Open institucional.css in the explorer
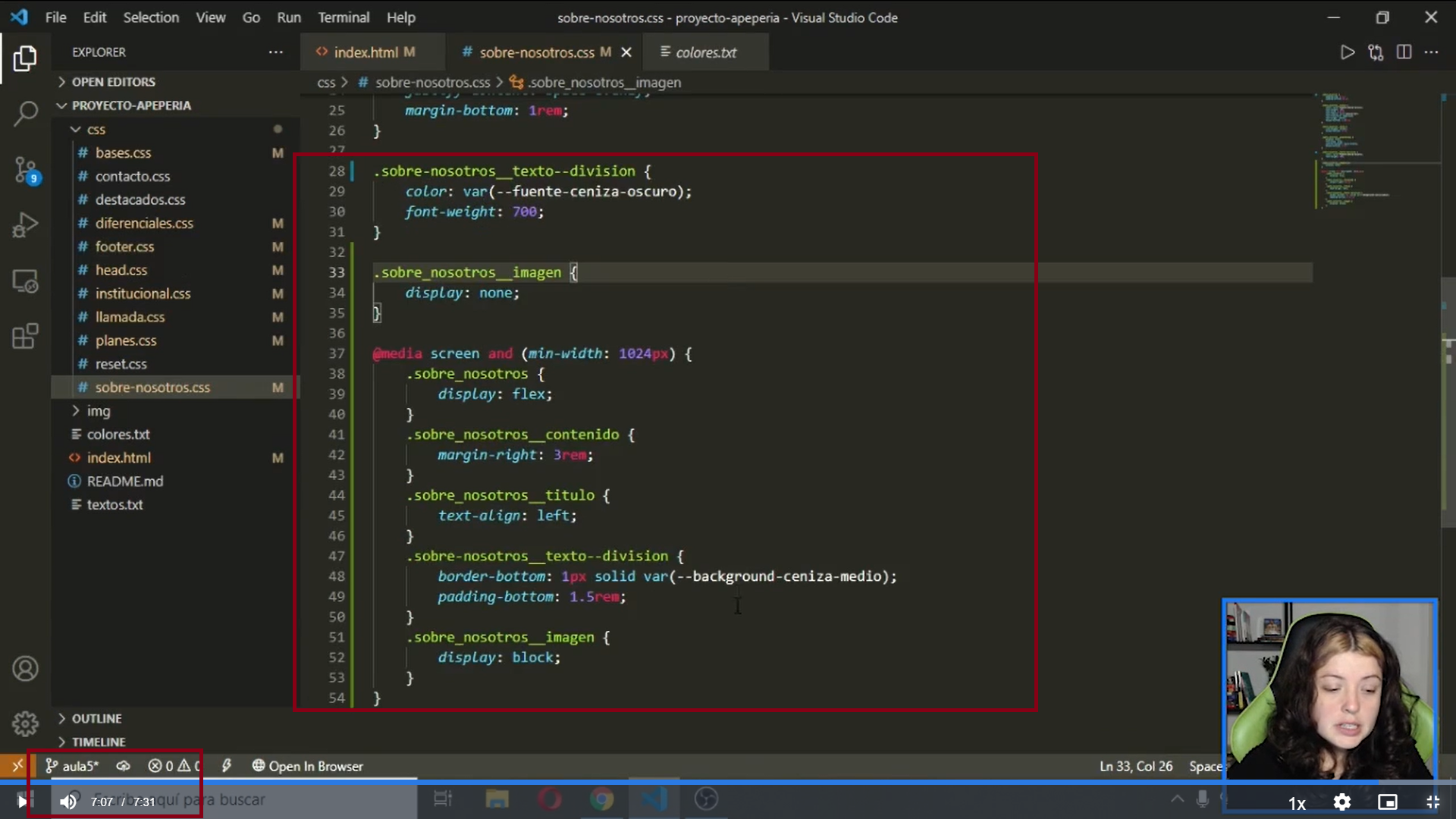The height and width of the screenshot is (819, 1456). point(143,294)
